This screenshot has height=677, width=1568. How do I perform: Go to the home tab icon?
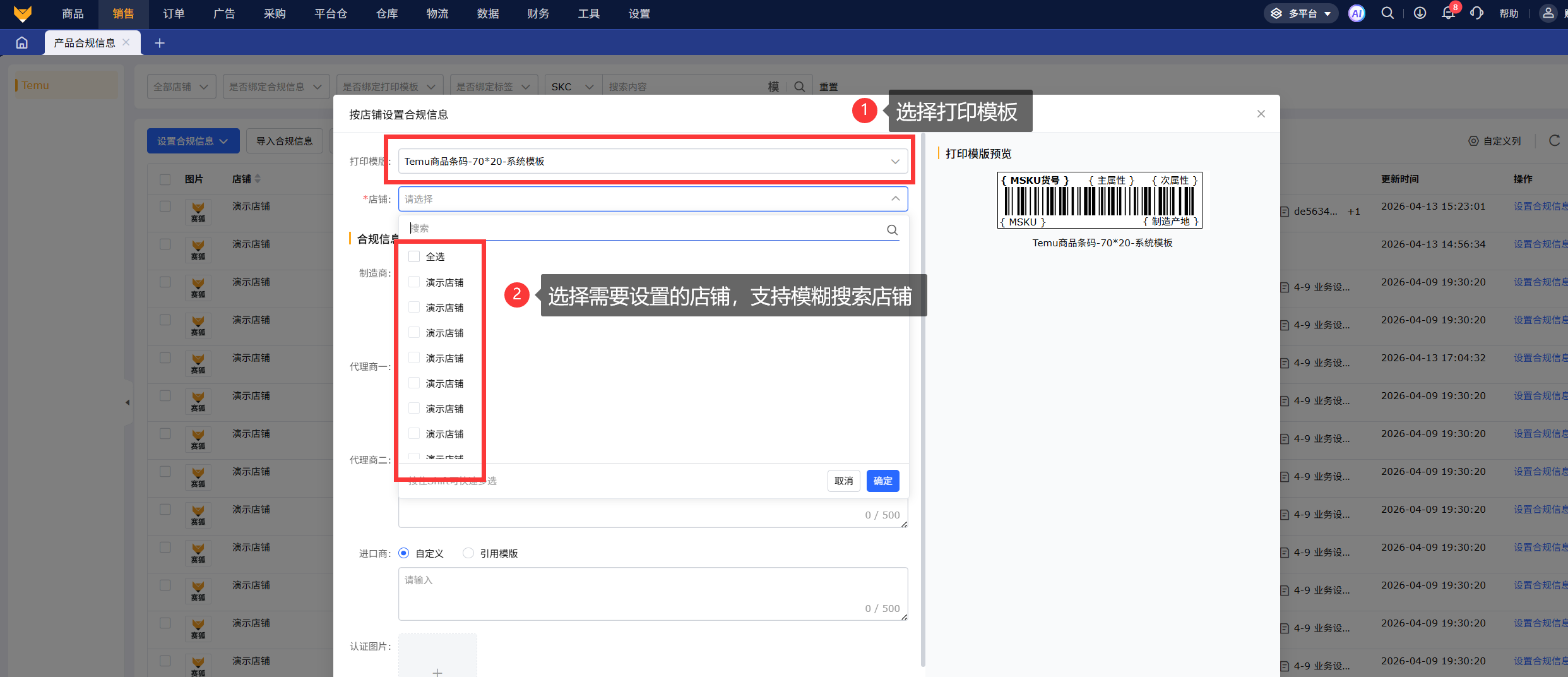pyautogui.click(x=22, y=42)
